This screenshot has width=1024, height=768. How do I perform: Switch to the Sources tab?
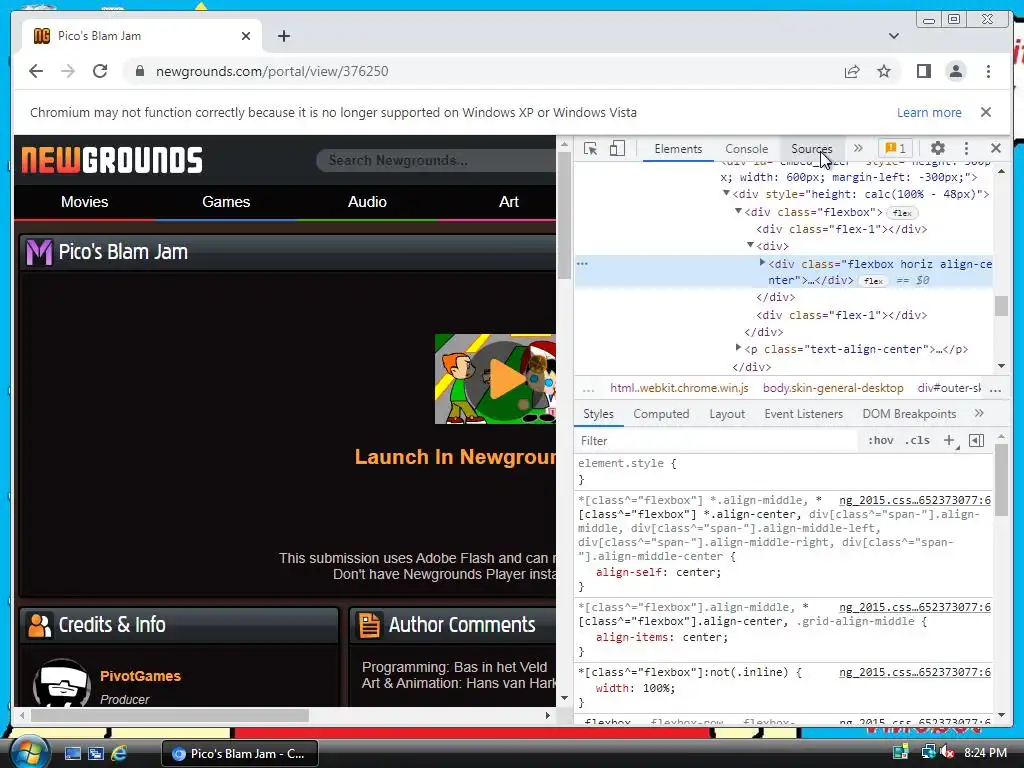pos(812,149)
